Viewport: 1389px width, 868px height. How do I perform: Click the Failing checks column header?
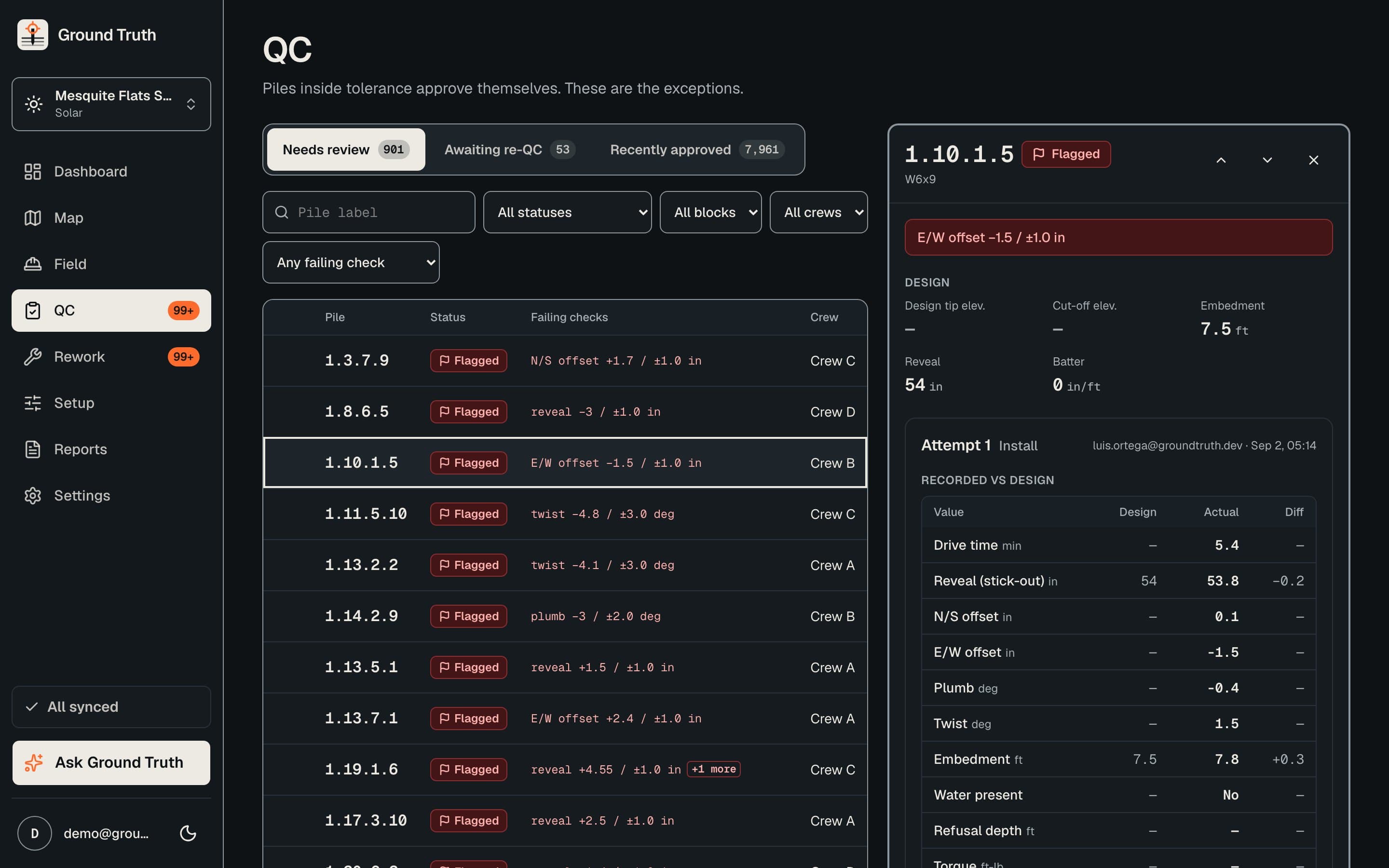569,317
